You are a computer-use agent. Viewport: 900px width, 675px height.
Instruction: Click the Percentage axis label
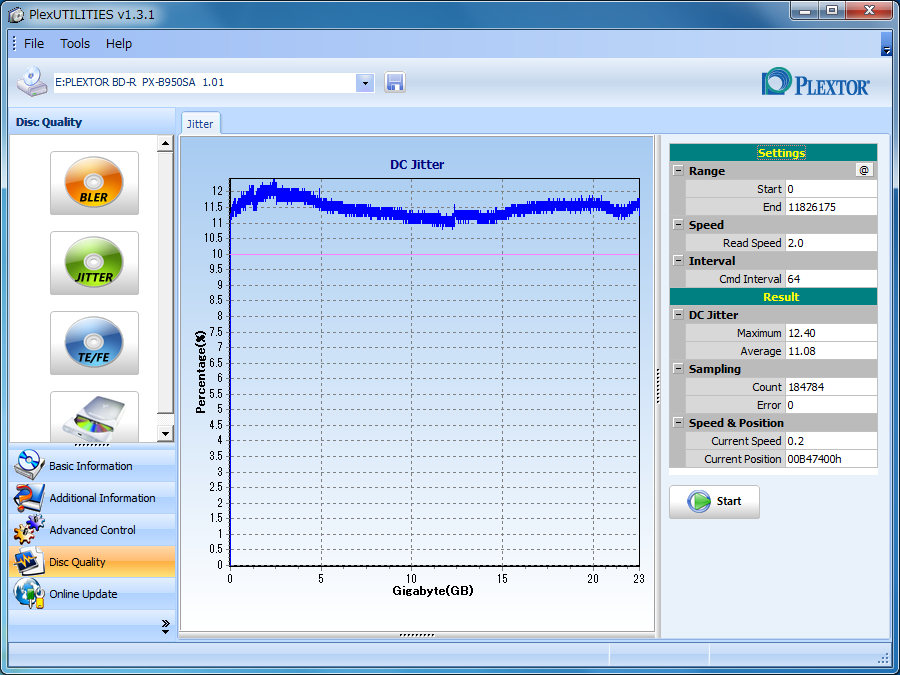pyautogui.click(x=200, y=372)
